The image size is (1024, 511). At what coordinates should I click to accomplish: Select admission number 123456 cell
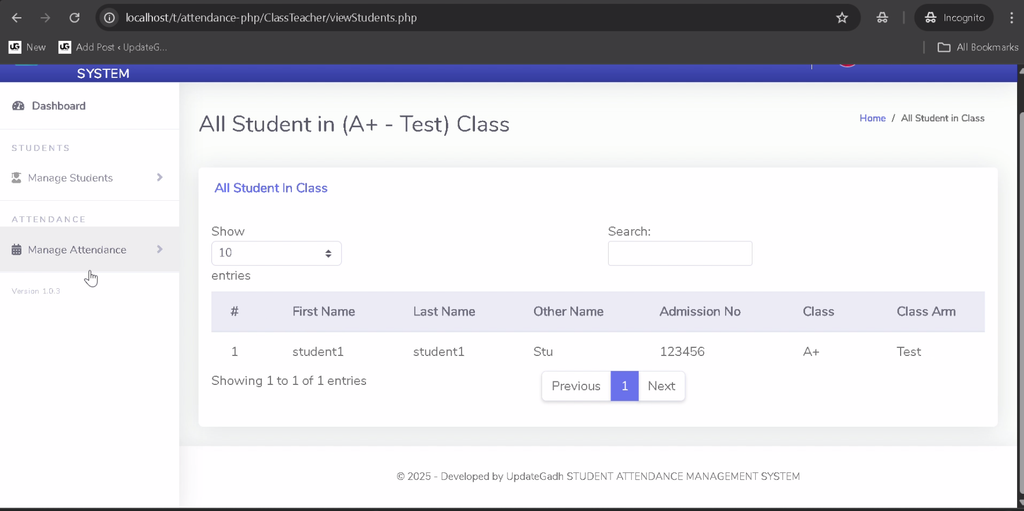click(682, 352)
